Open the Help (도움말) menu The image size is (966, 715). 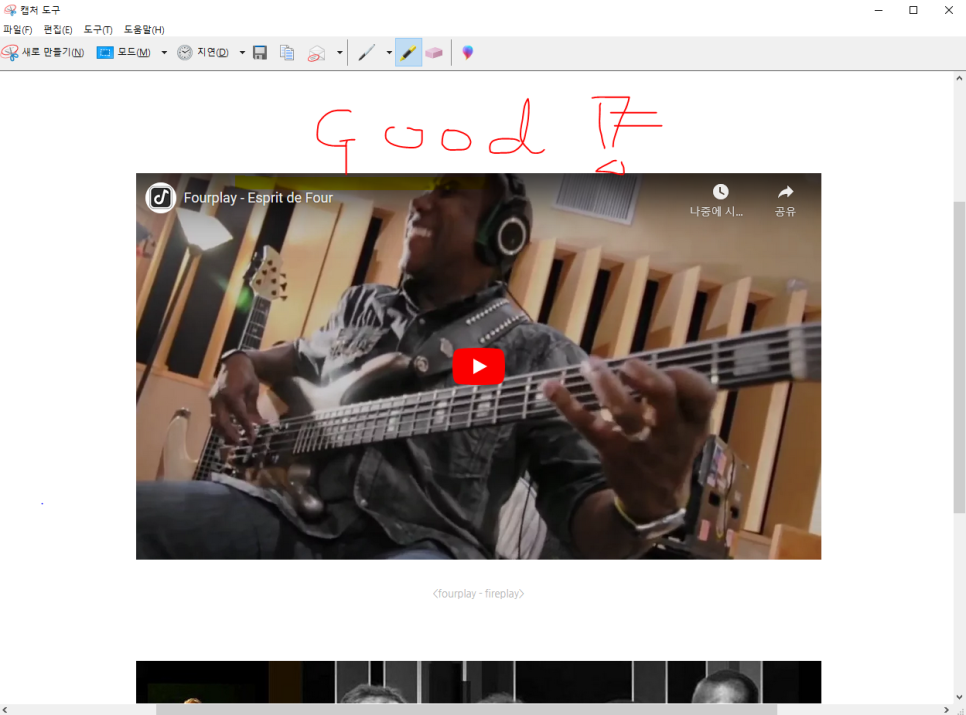point(144,30)
